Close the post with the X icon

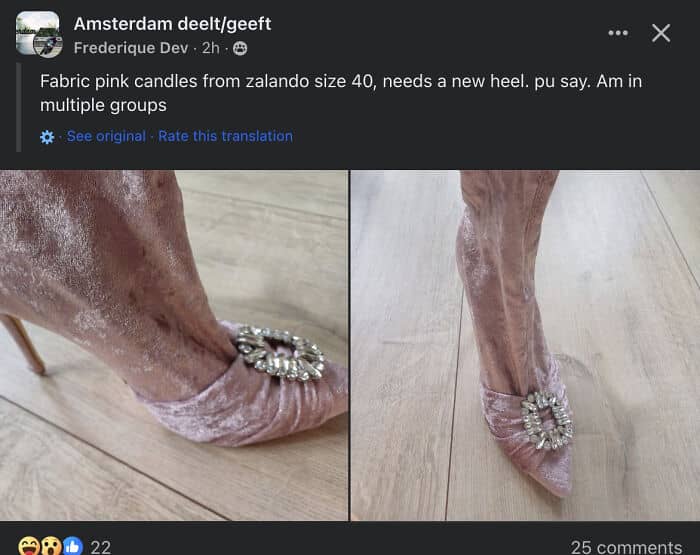coord(661,33)
